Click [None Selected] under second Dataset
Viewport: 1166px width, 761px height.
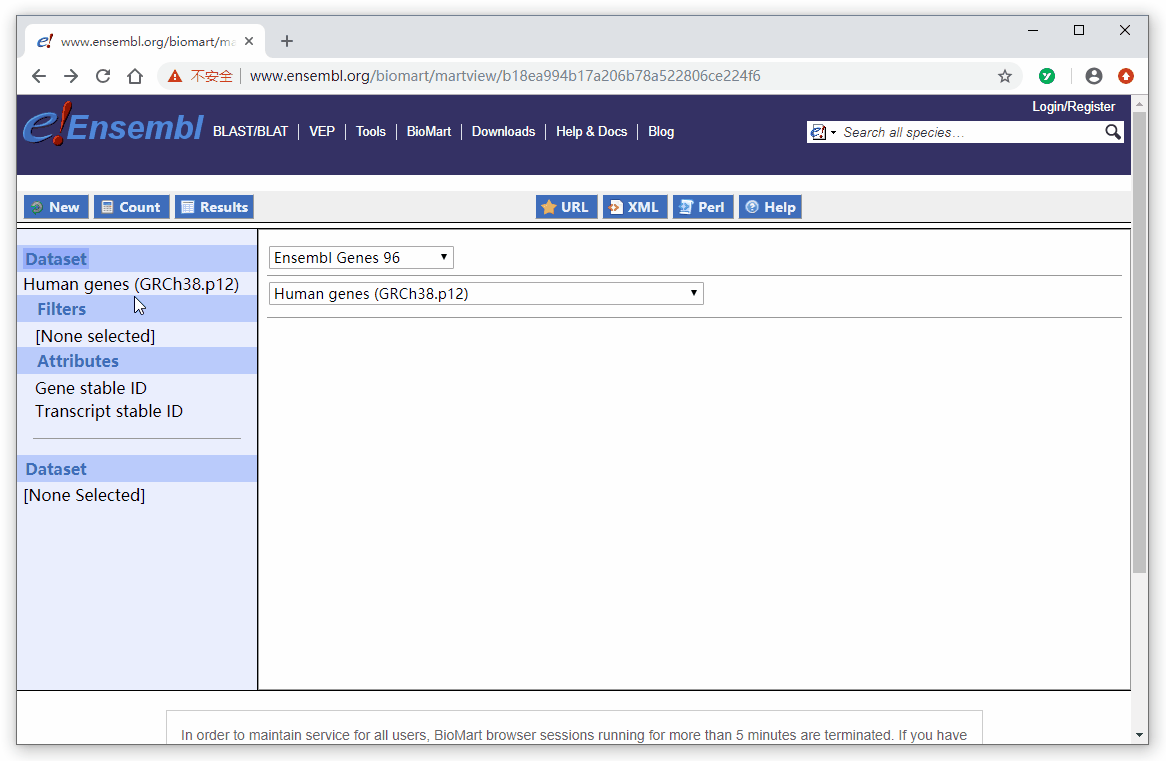(84, 495)
